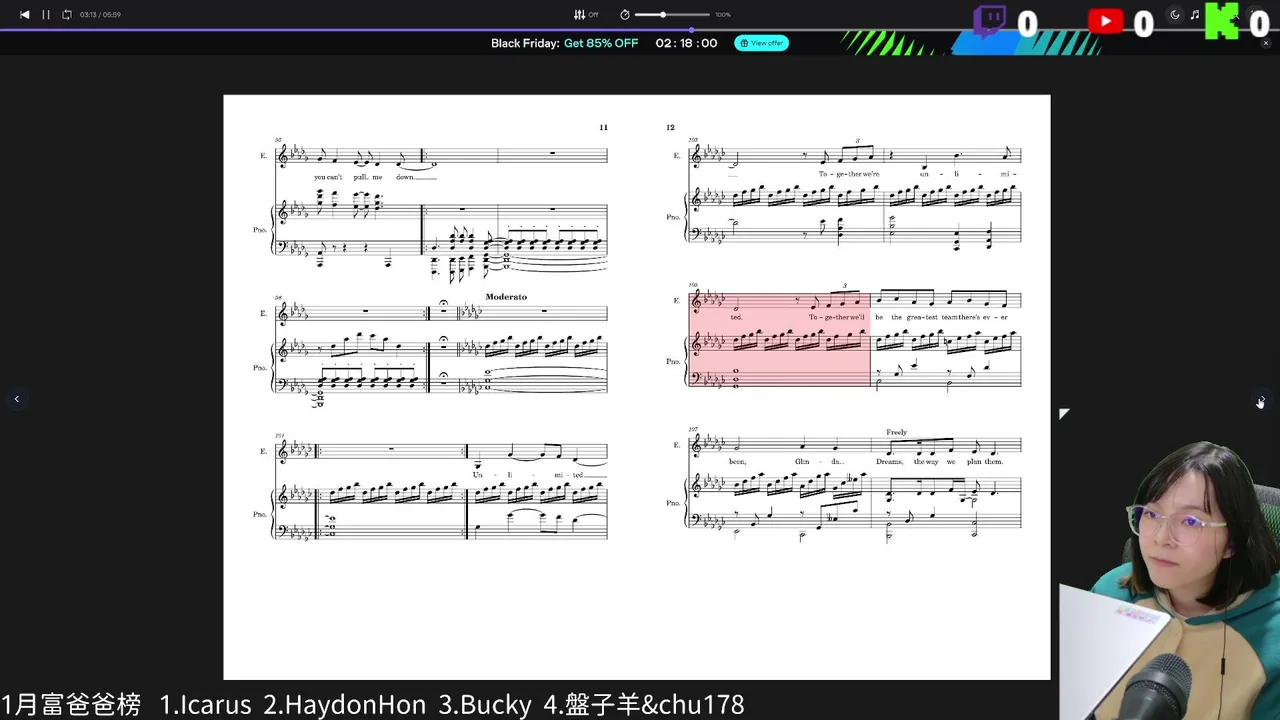
Task: Toggle dark mode moon icon
Action: (x=1175, y=15)
